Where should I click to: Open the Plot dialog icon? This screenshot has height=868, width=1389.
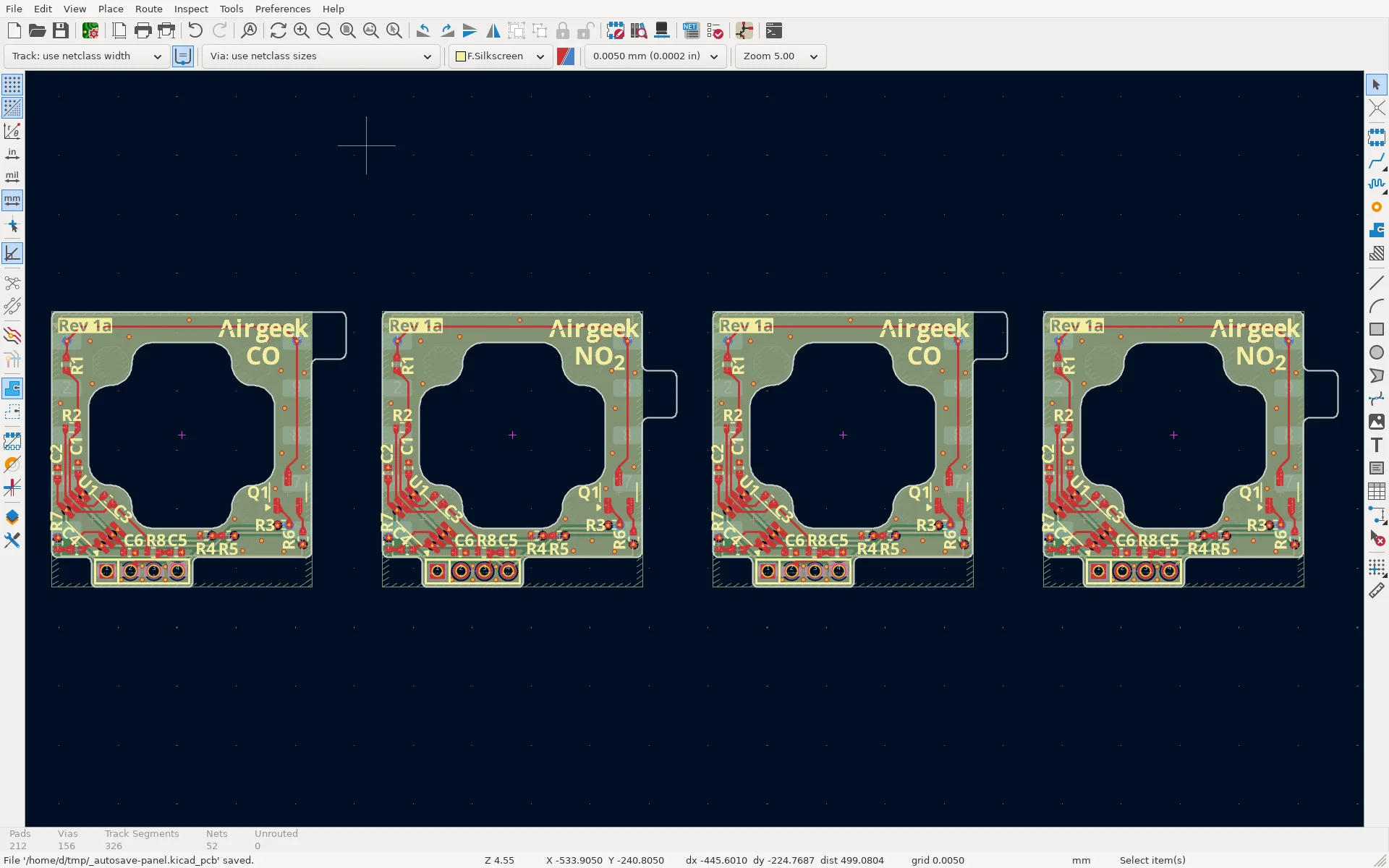166,30
